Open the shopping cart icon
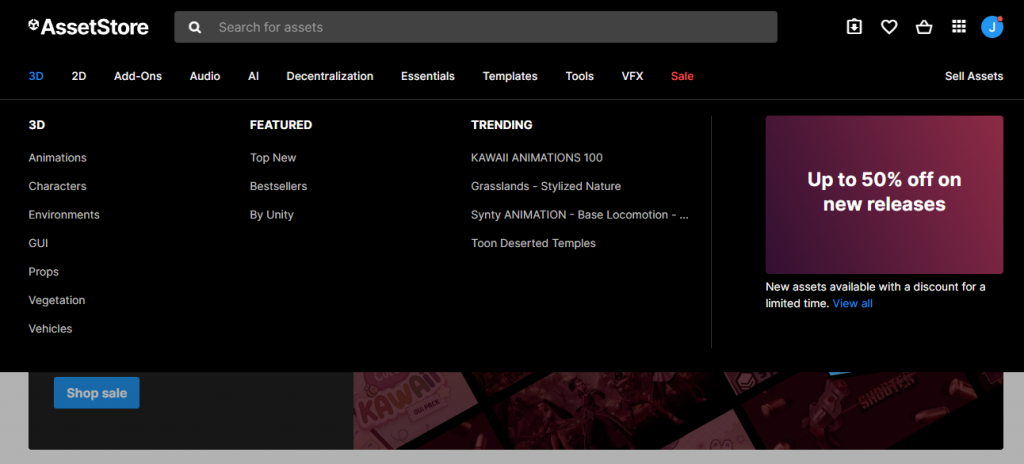Screen dimensions: 1024x464 click(924, 27)
